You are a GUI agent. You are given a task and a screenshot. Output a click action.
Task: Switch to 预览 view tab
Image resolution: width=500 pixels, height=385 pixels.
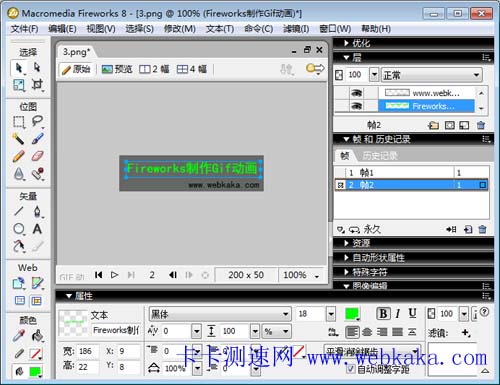[117, 69]
